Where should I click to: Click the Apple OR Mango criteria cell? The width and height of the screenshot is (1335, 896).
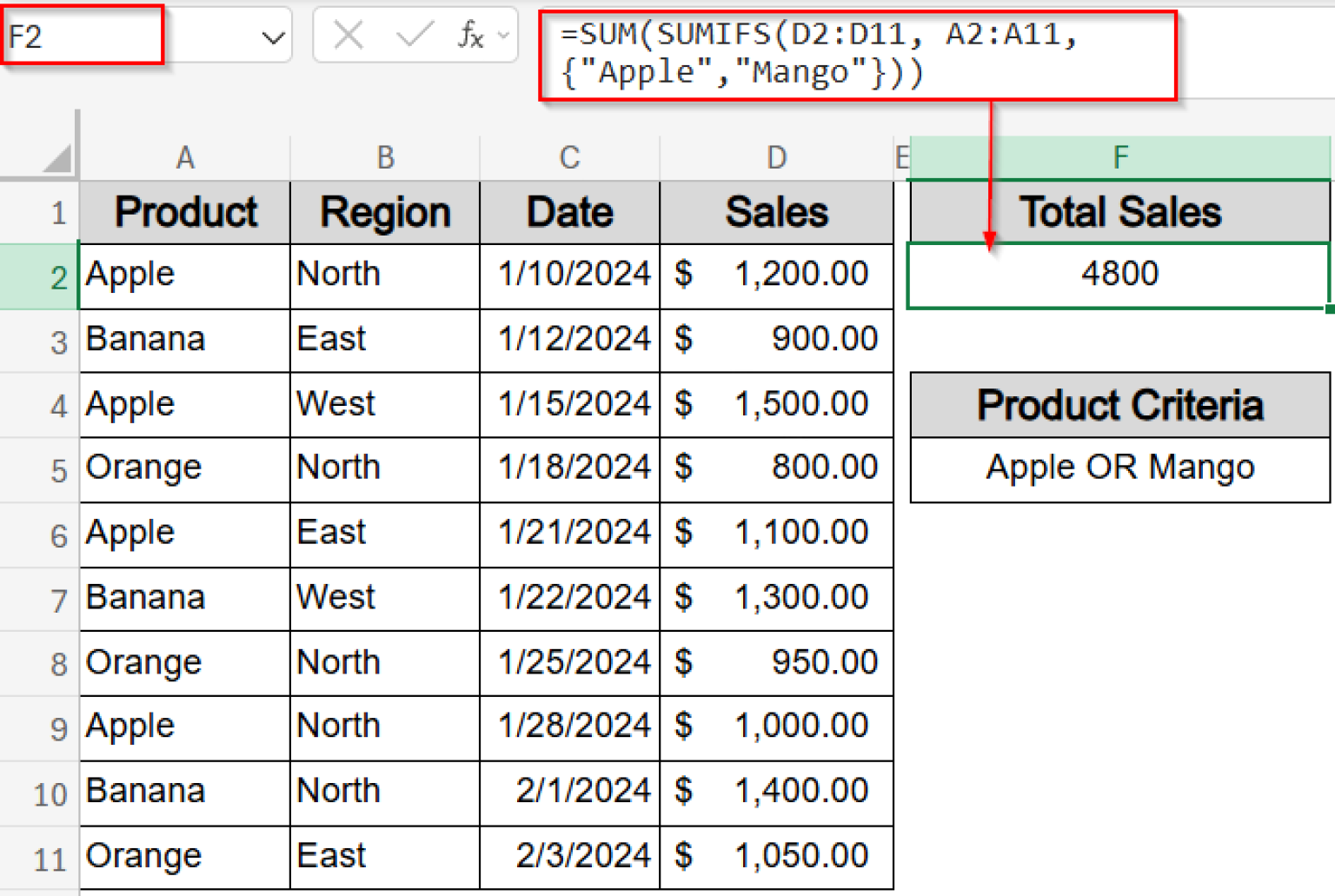coord(1119,468)
